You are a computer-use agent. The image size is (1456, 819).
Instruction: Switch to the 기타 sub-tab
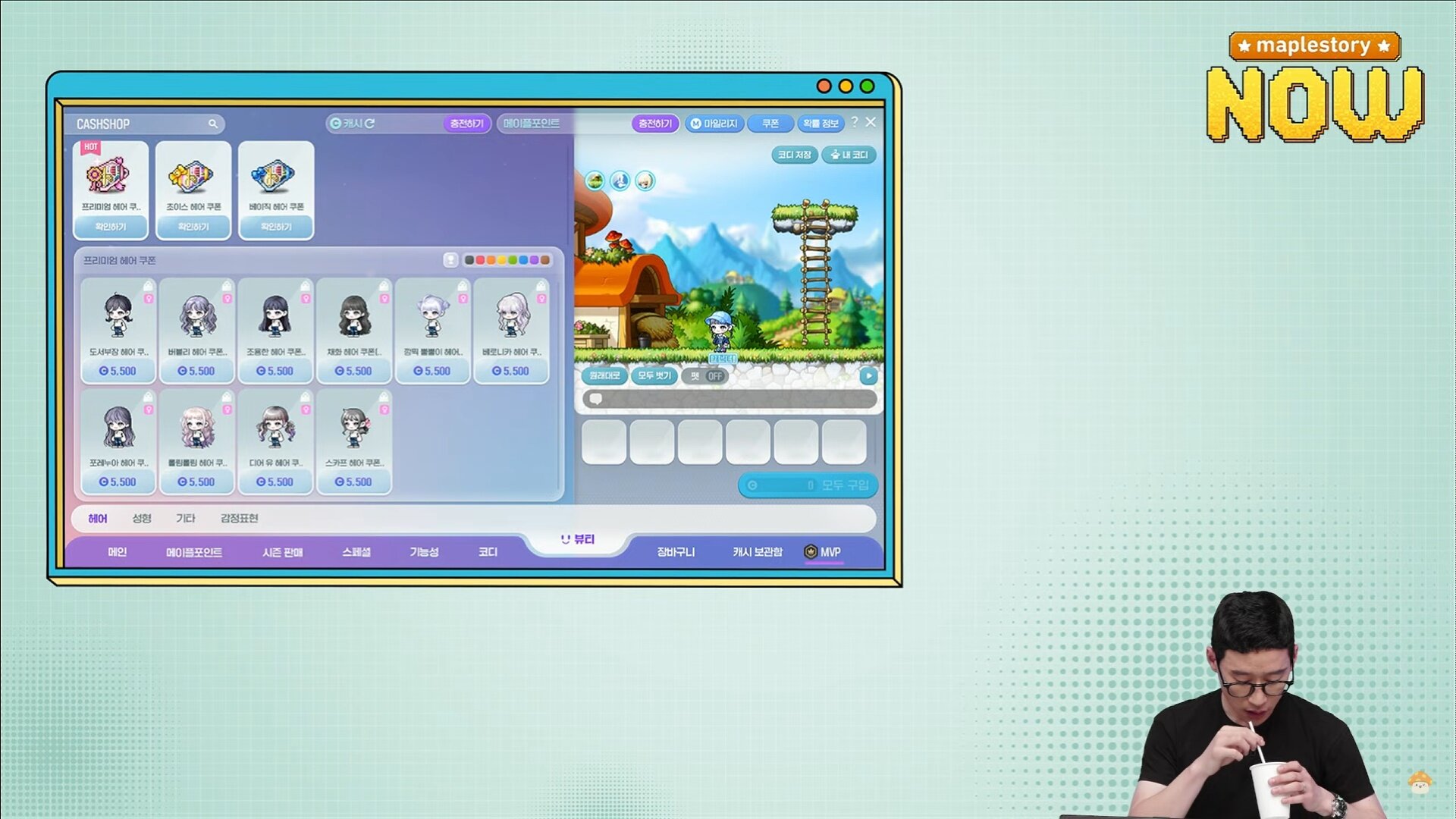click(x=186, y=519)
